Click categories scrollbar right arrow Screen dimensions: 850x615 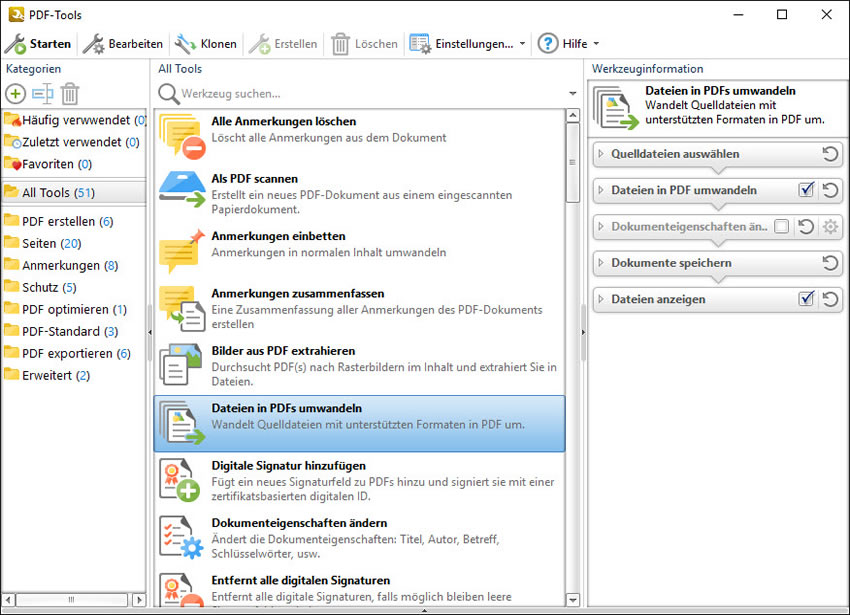[x=139, y=600]
